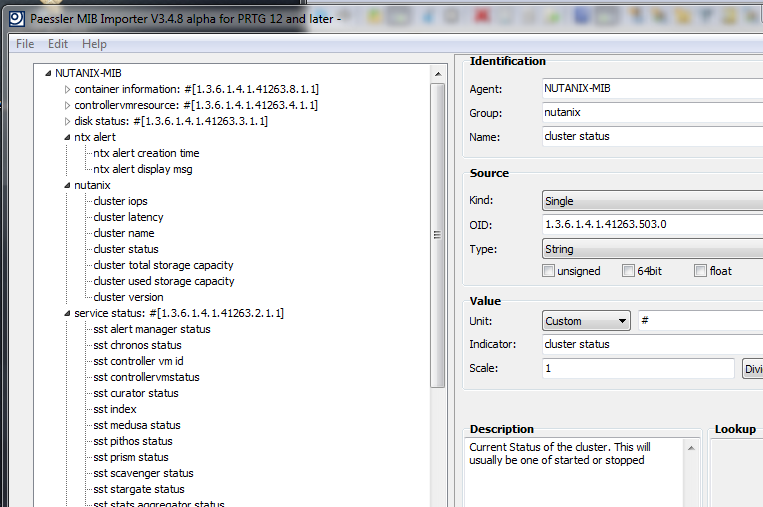Viewport: 763px width, 507px height.
Task: Click the Indicator field
Action: tap(653, 344)
